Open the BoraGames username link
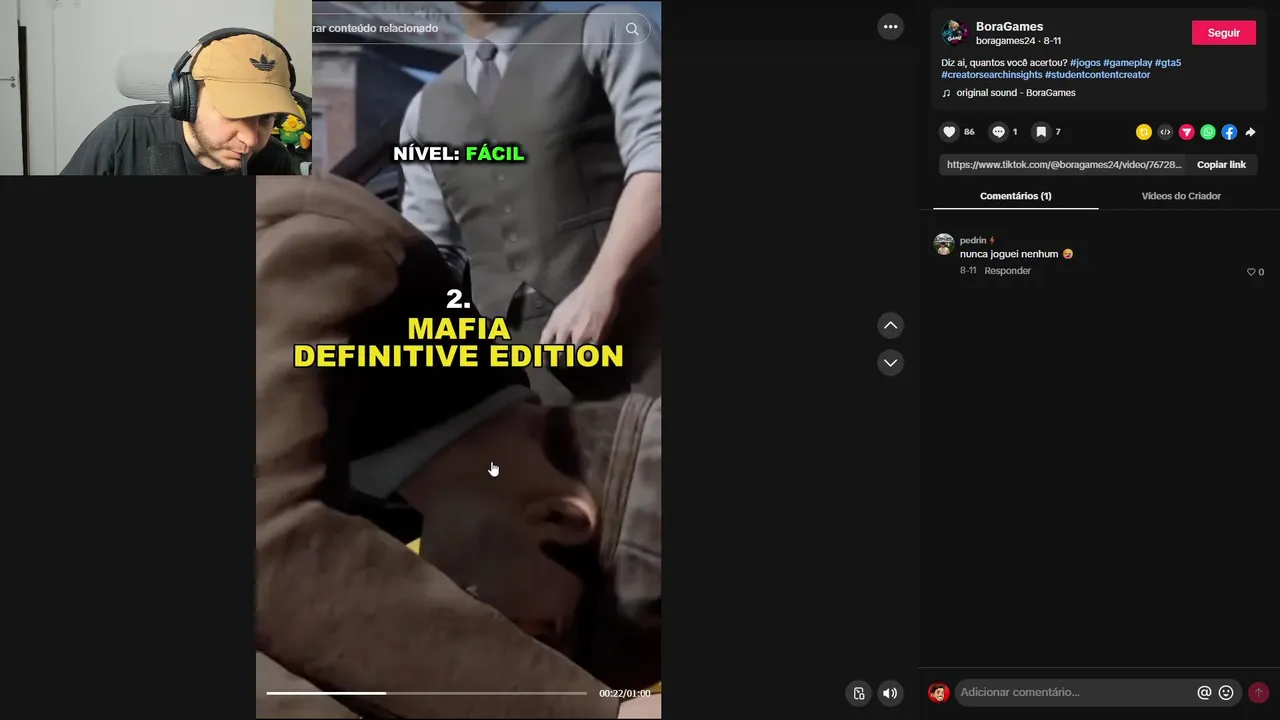 [x=1009, y=27]
